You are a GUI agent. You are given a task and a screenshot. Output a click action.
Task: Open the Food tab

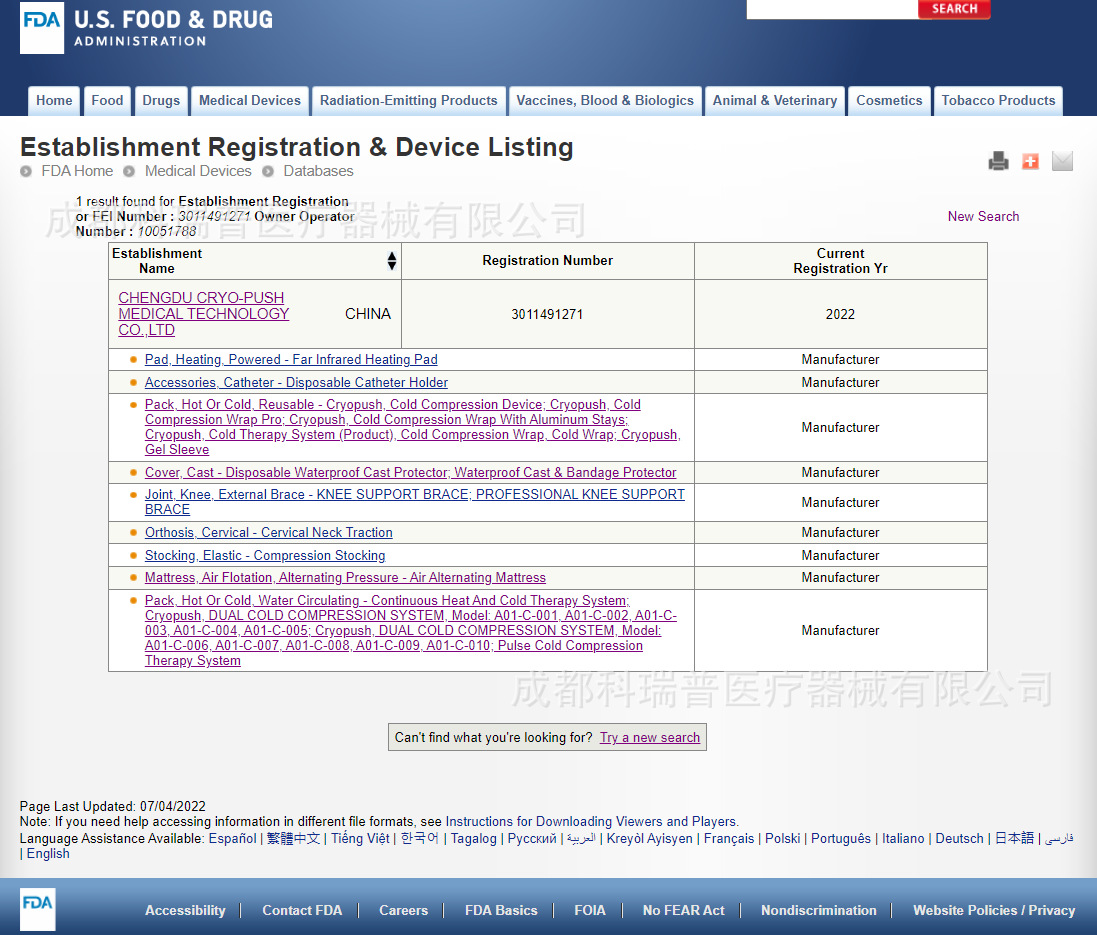[x=107, y=101]
